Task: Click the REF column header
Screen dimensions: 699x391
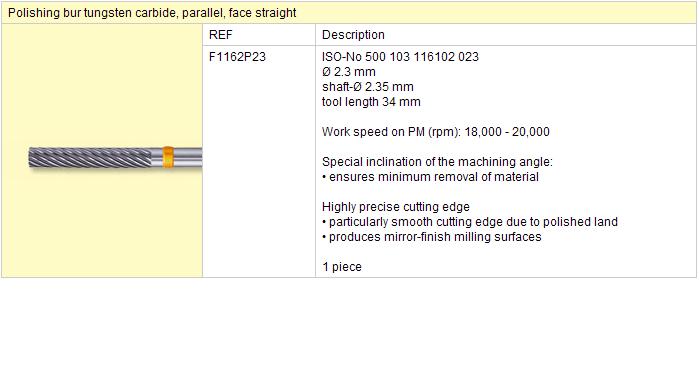Action: point(221,35)
